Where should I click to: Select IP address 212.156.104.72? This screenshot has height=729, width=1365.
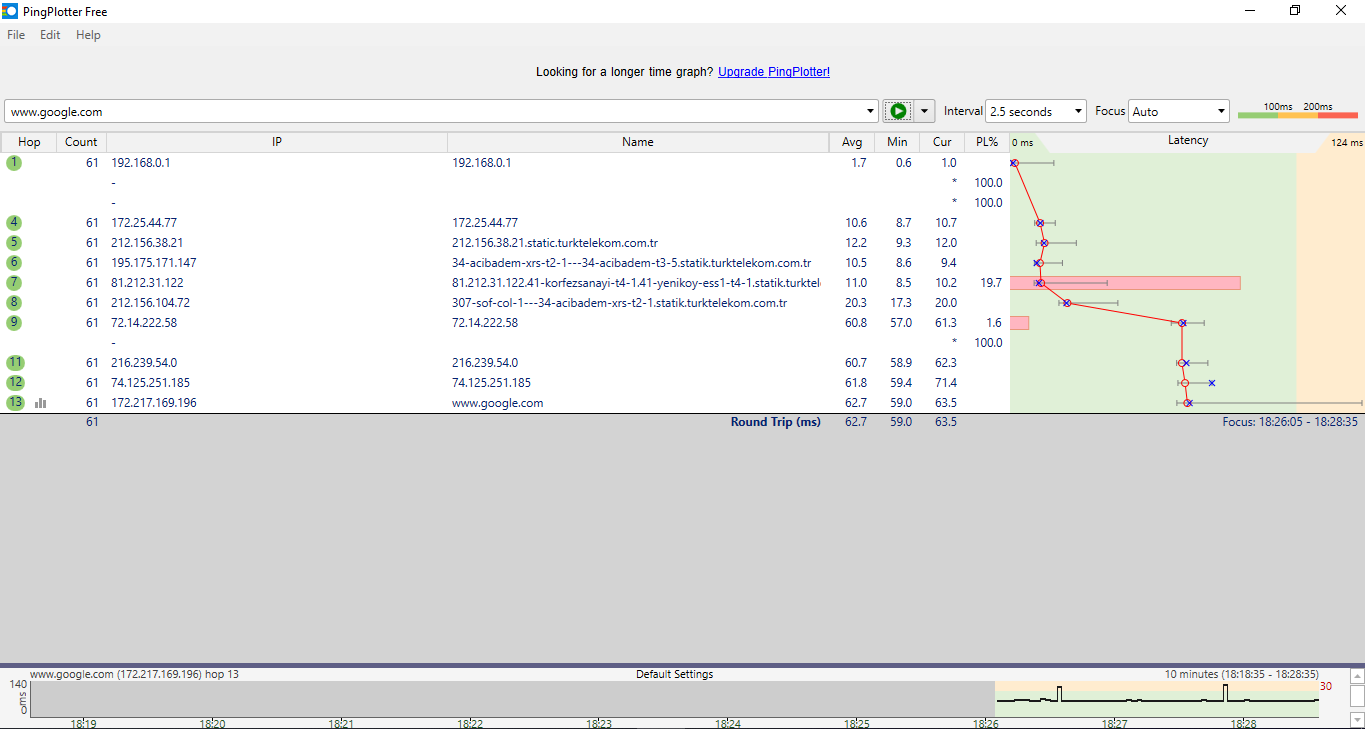pyautogui.click(x=151, y=302)
